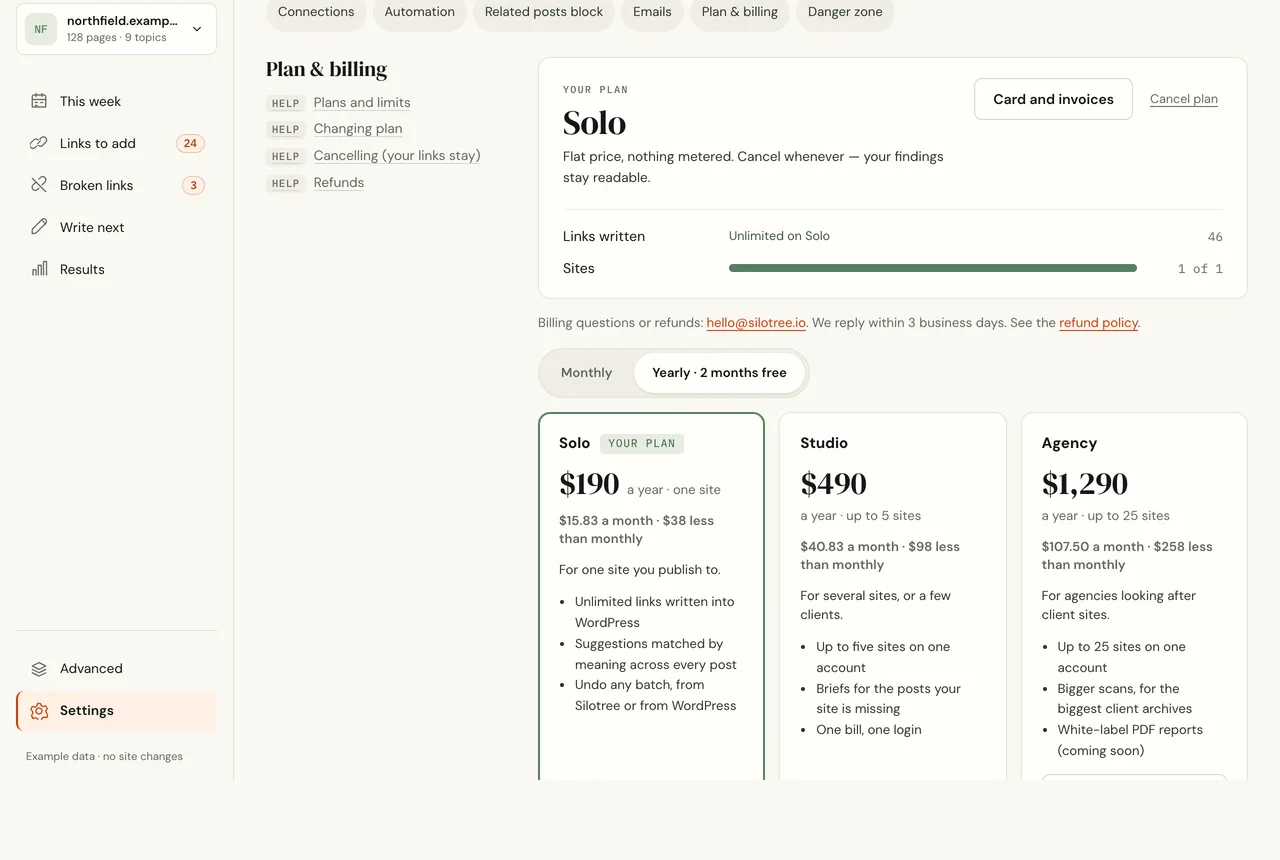Read the refund policy
Viewport: 1280px width, 860px height.
(x=1099, y=323)
